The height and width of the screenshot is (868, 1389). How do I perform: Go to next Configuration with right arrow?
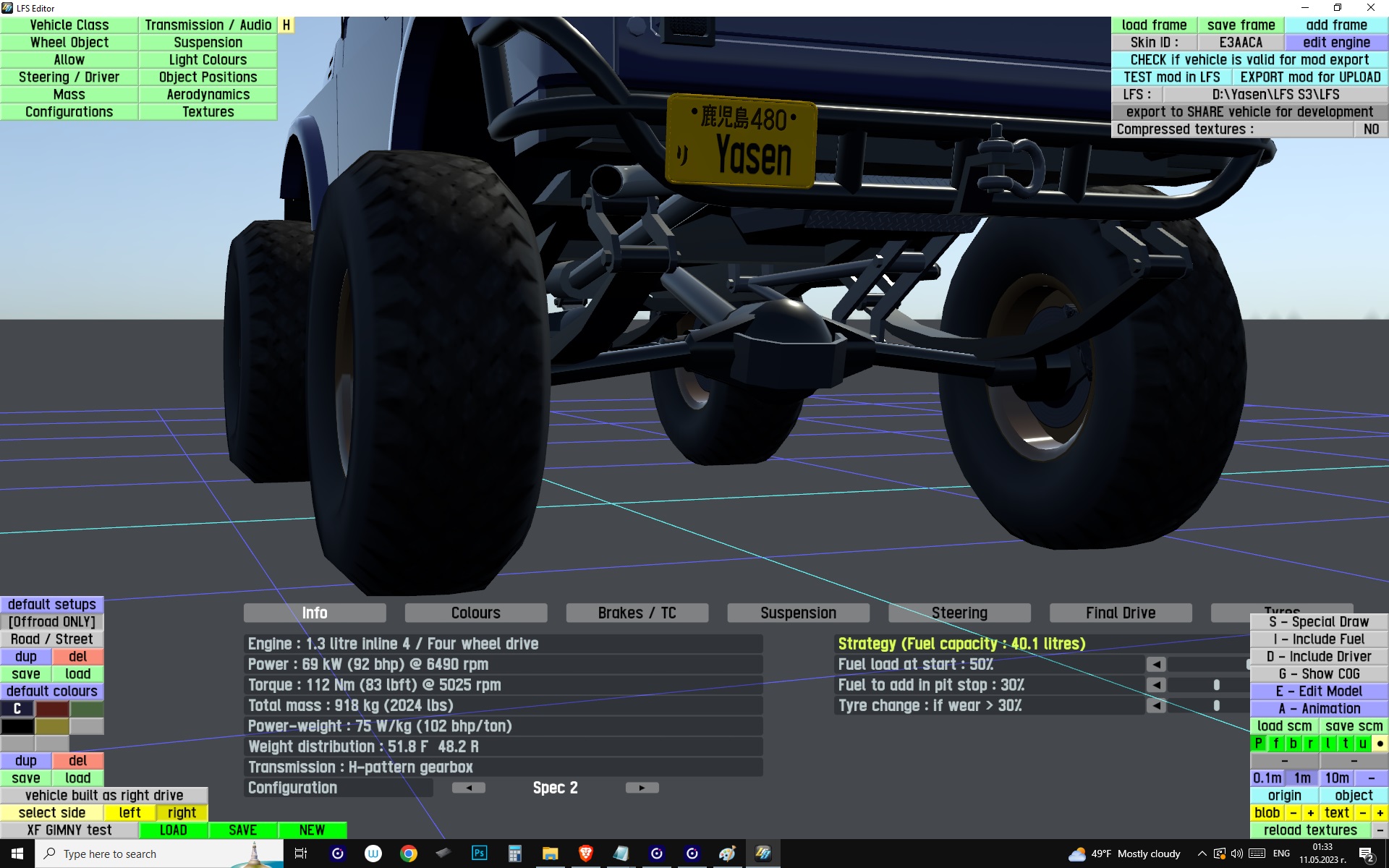[x=642, y=788]
